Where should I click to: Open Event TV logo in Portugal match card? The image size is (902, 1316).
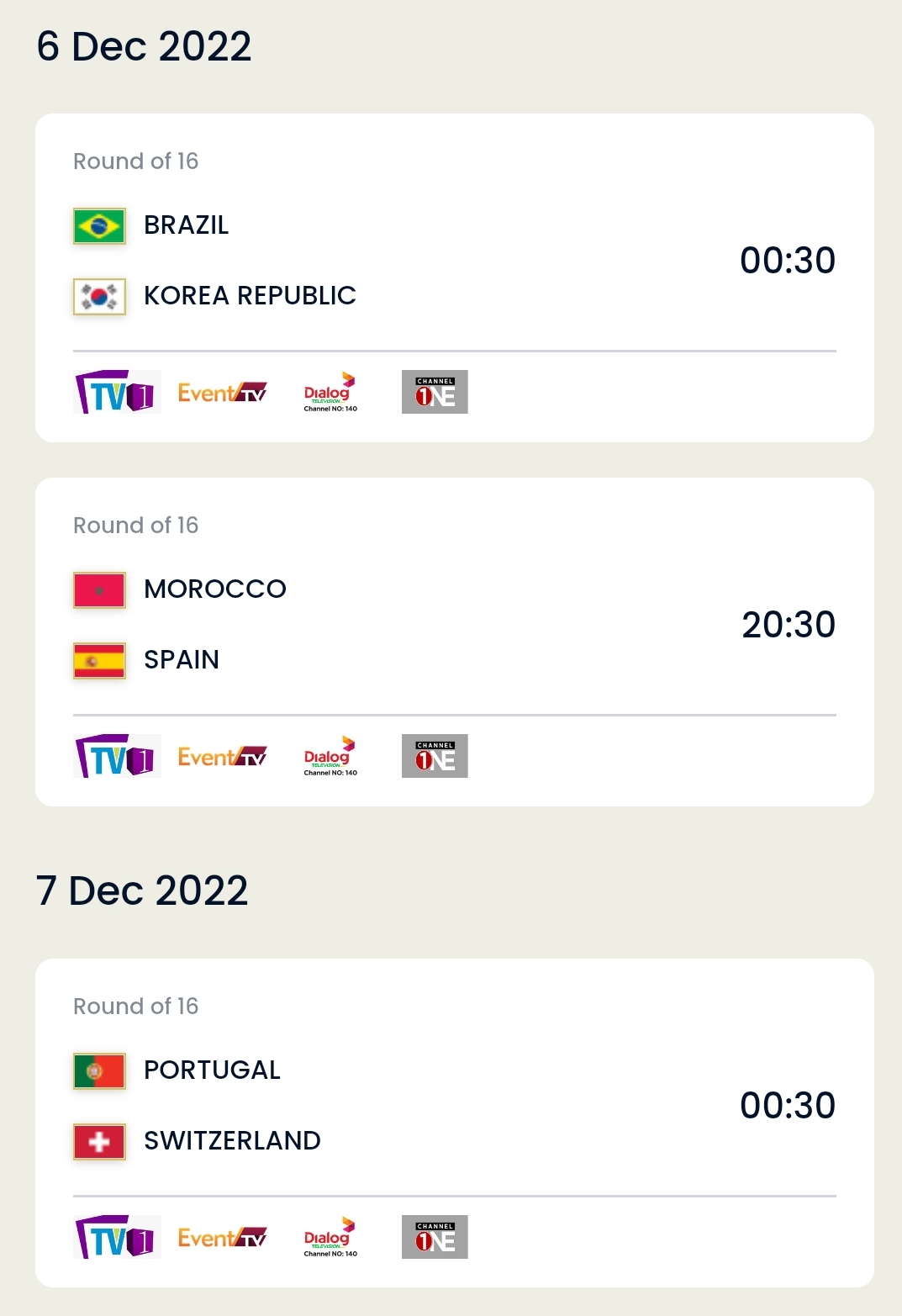tap(223, 1238)
